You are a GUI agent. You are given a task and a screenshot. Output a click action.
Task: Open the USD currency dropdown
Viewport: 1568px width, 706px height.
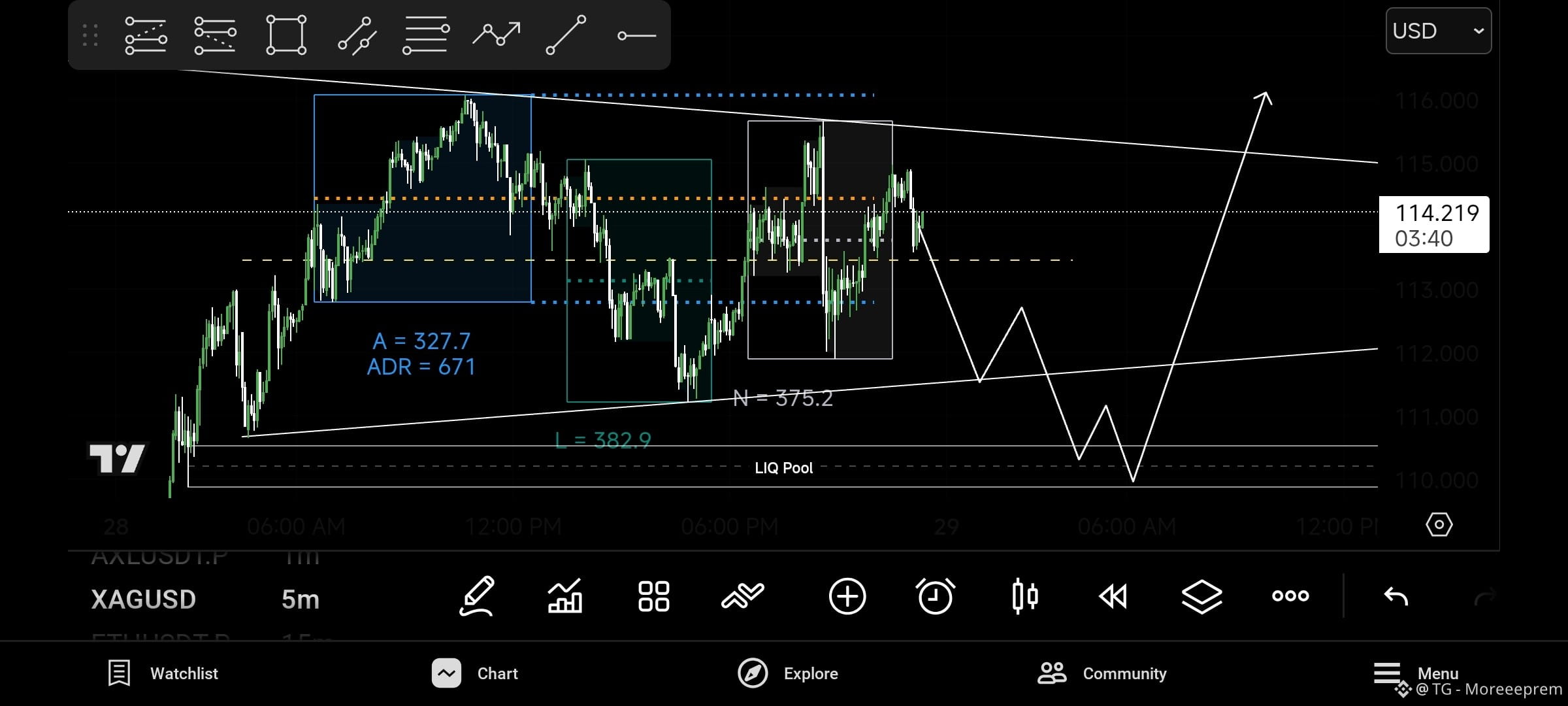[1439, 31]
